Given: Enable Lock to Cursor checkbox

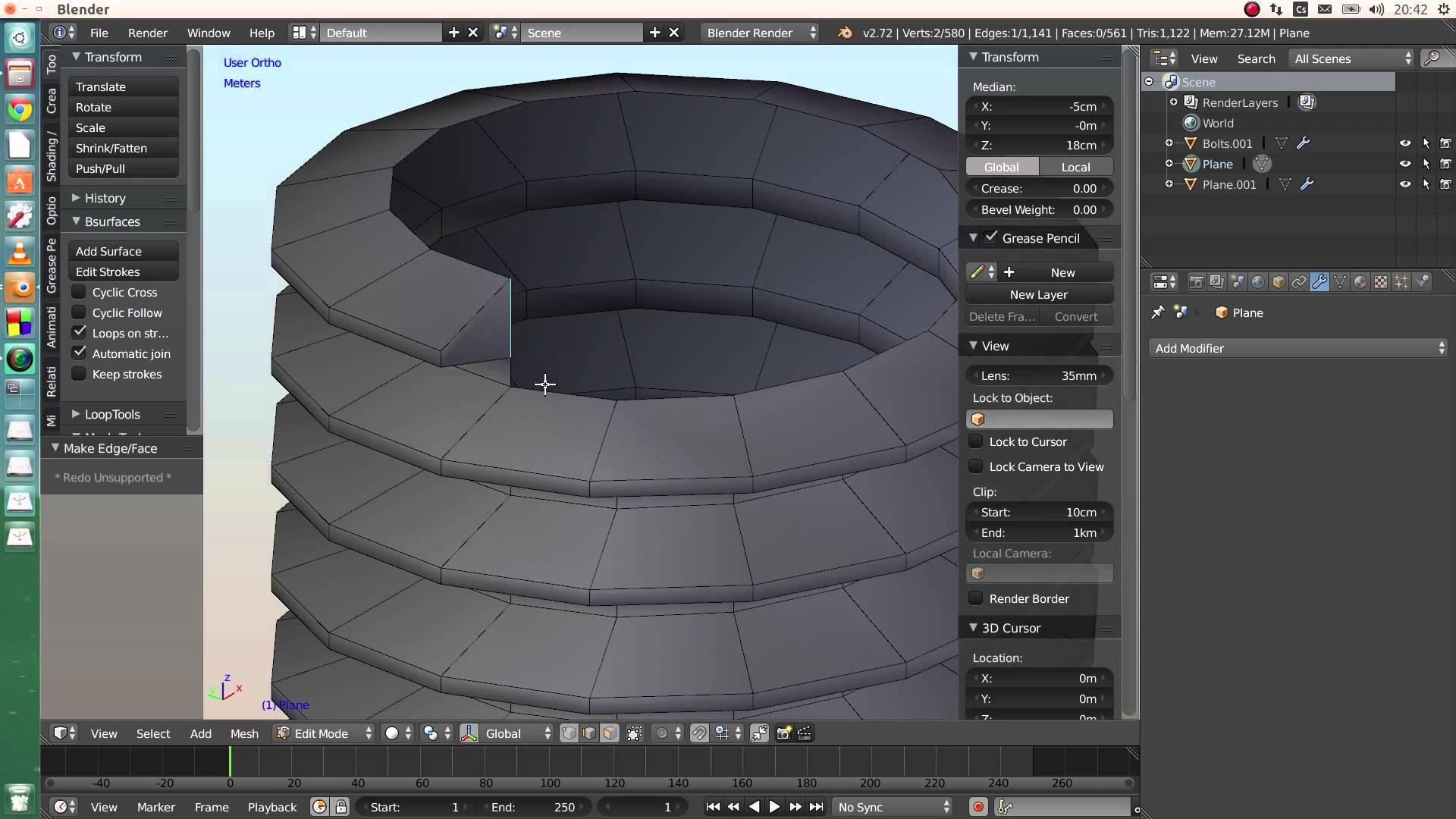Looking at the screenshot, I should point(976,441).
